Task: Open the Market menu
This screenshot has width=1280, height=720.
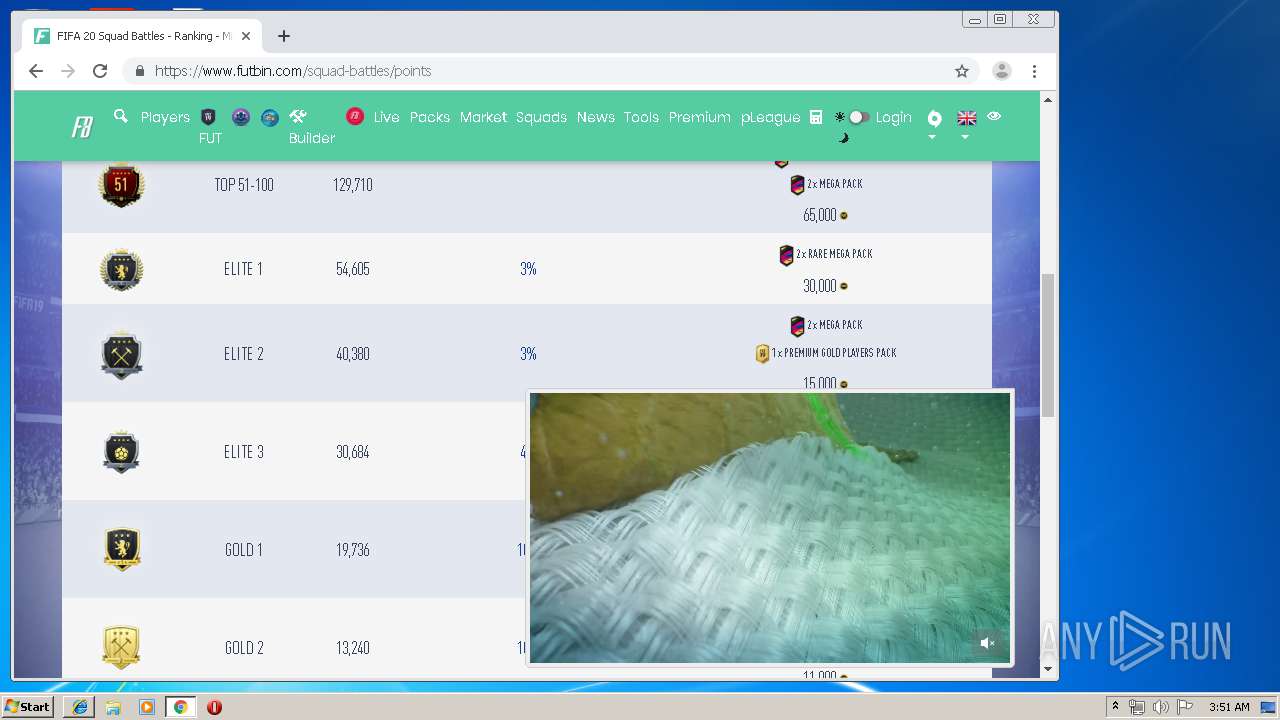Action: 483,117
